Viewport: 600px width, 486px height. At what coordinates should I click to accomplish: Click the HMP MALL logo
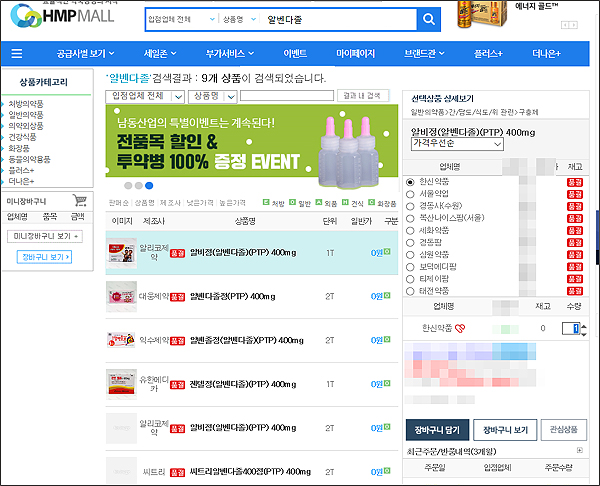tap(62, 16)
